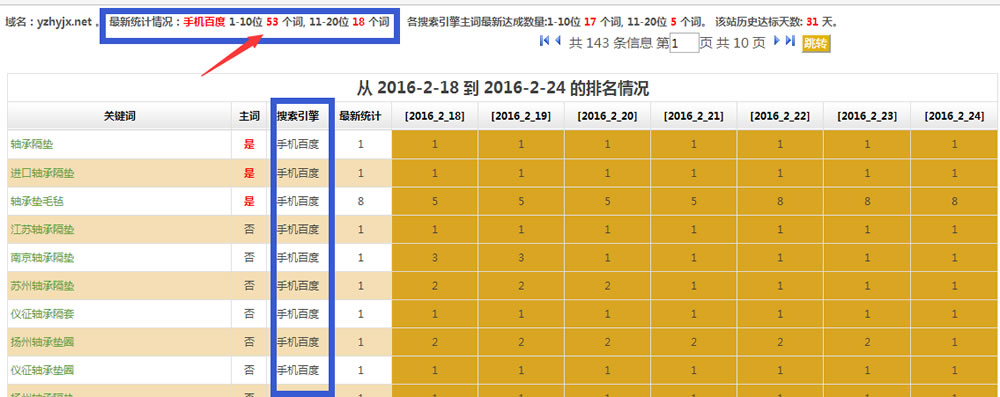1000x397 pixels.
Task: Go to the previous page arrow
Action: point(557,41)
